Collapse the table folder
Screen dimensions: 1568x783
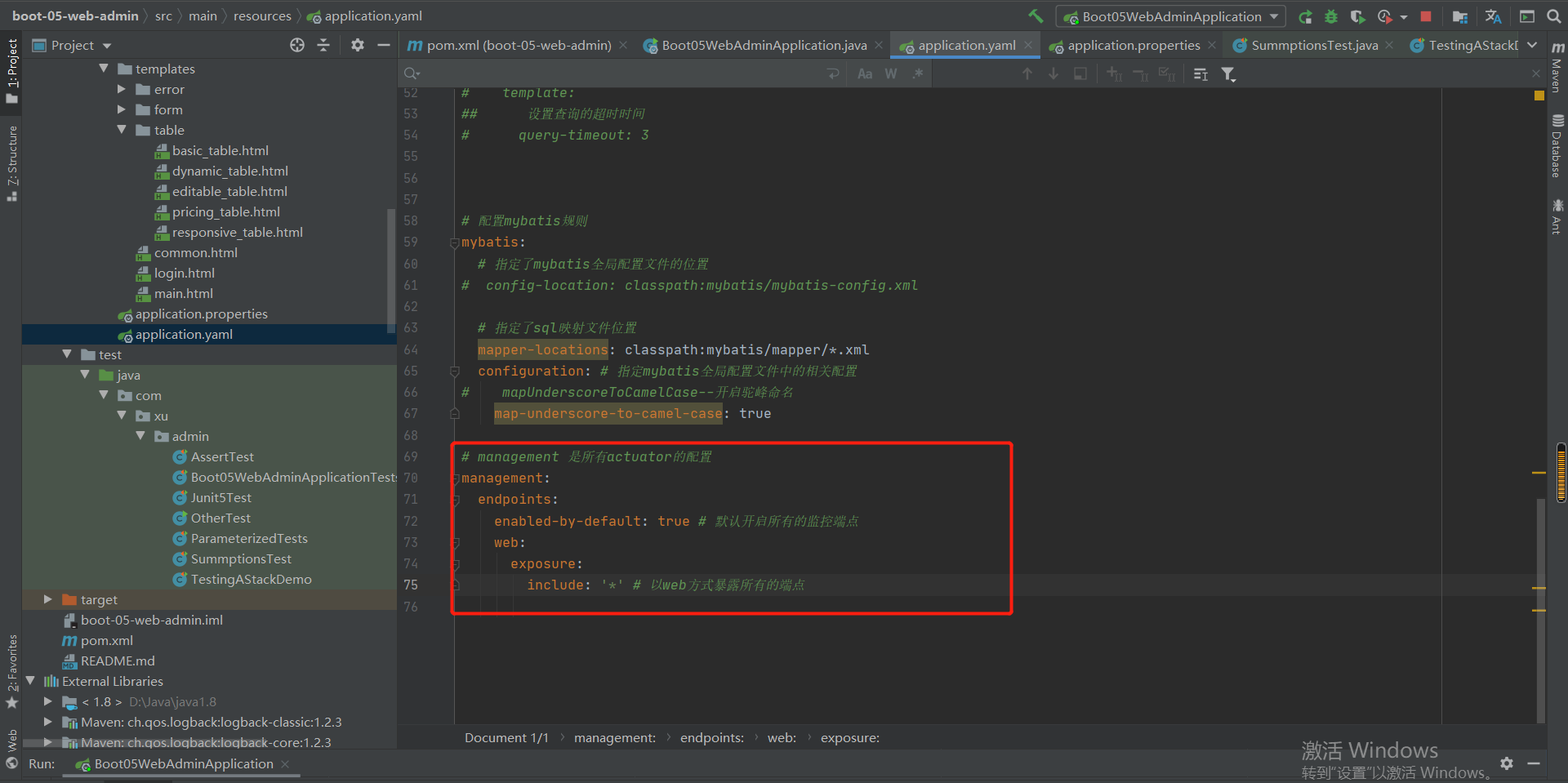click(x=122, y=130)
